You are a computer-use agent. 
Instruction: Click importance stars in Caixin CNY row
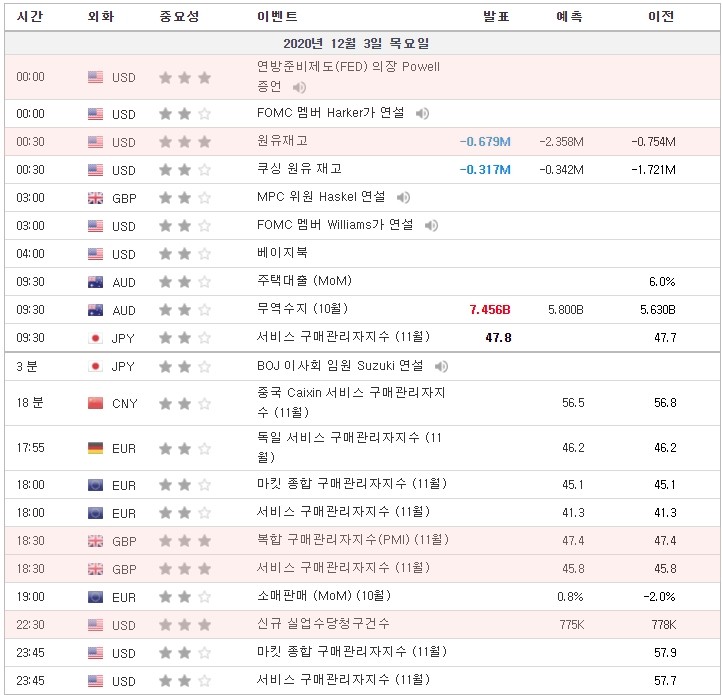[185, 403]
